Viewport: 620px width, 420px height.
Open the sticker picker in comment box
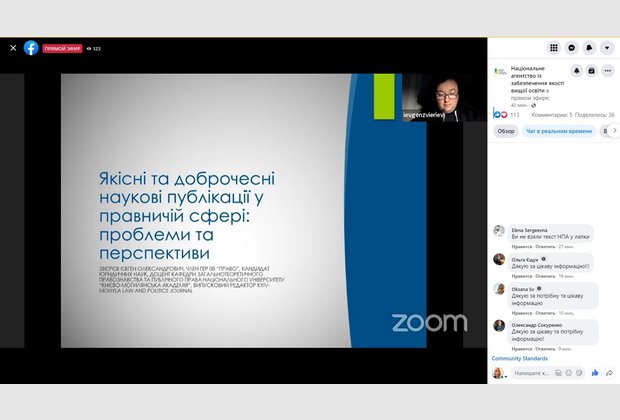click(579, 373)
